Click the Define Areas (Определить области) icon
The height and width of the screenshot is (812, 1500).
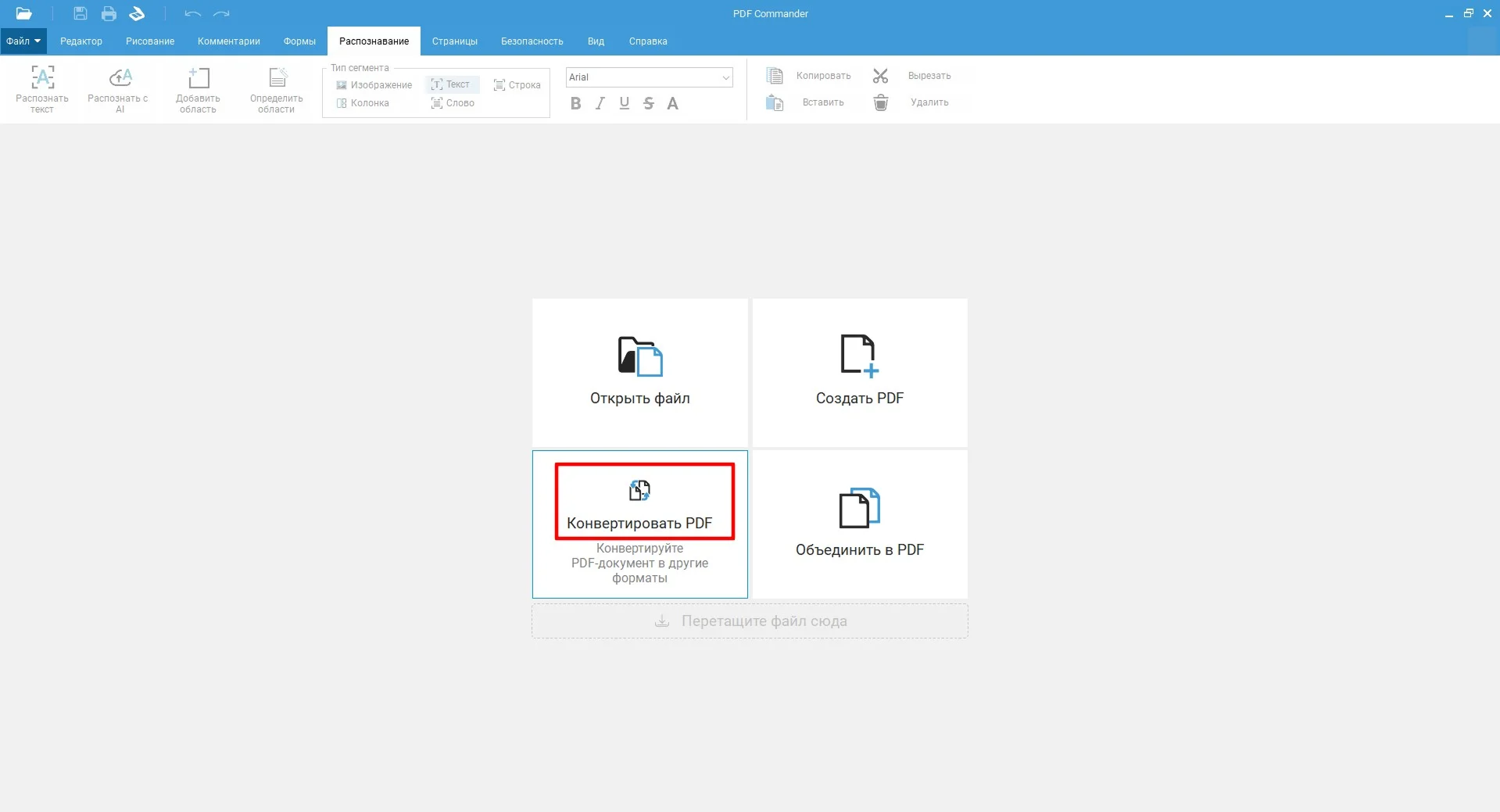pos(277,78)
